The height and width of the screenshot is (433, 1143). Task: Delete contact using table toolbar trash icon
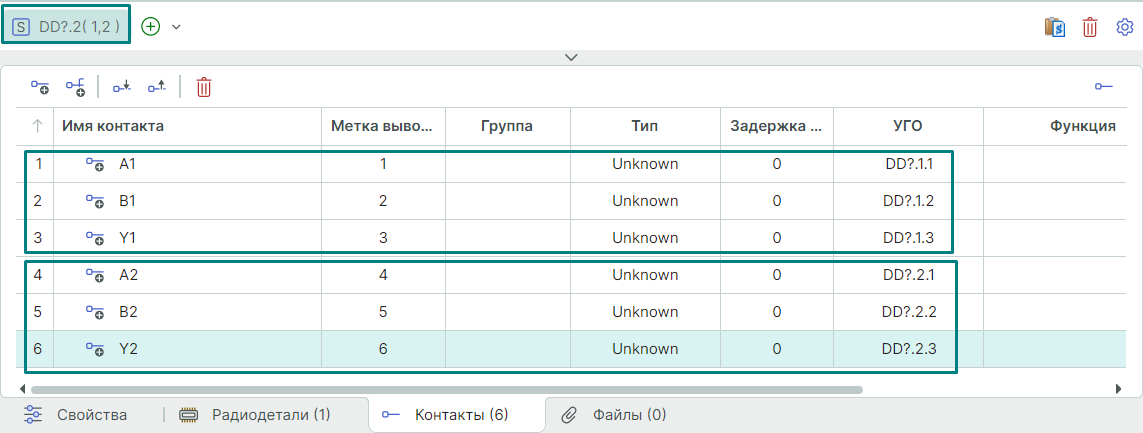[204, 88]
